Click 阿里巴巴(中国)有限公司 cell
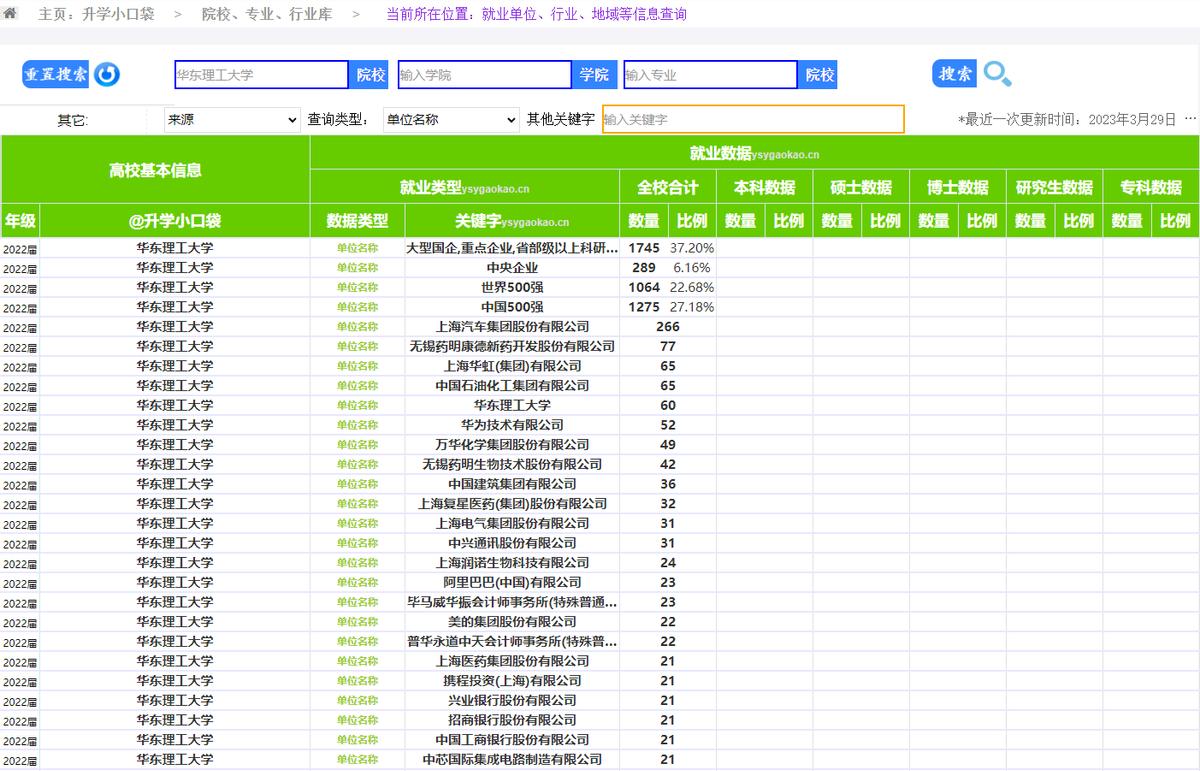 click(x=512, y=582)
